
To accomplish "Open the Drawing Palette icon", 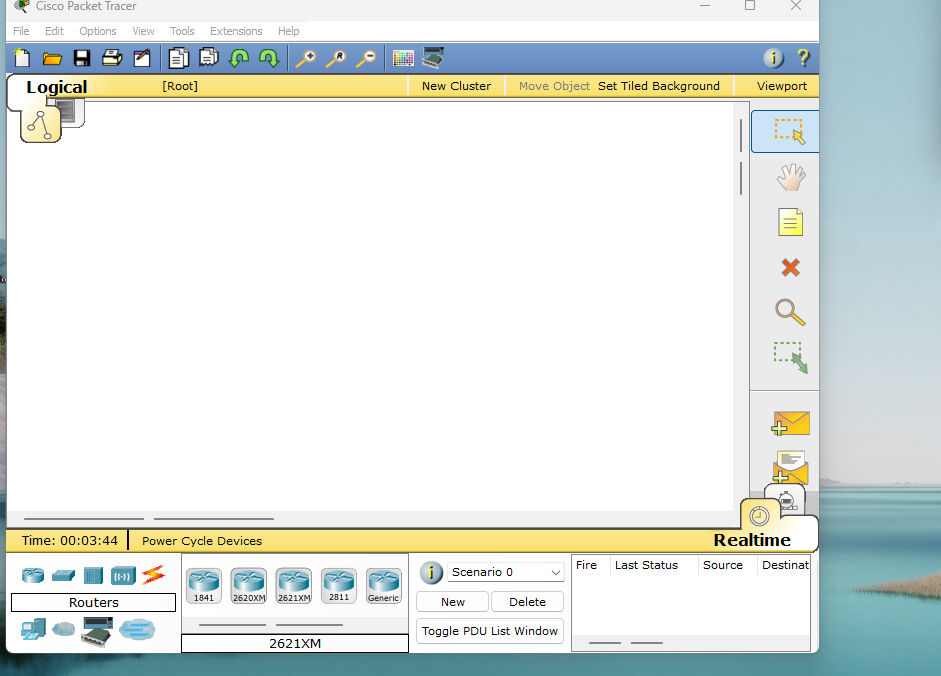I will [403, 58].
